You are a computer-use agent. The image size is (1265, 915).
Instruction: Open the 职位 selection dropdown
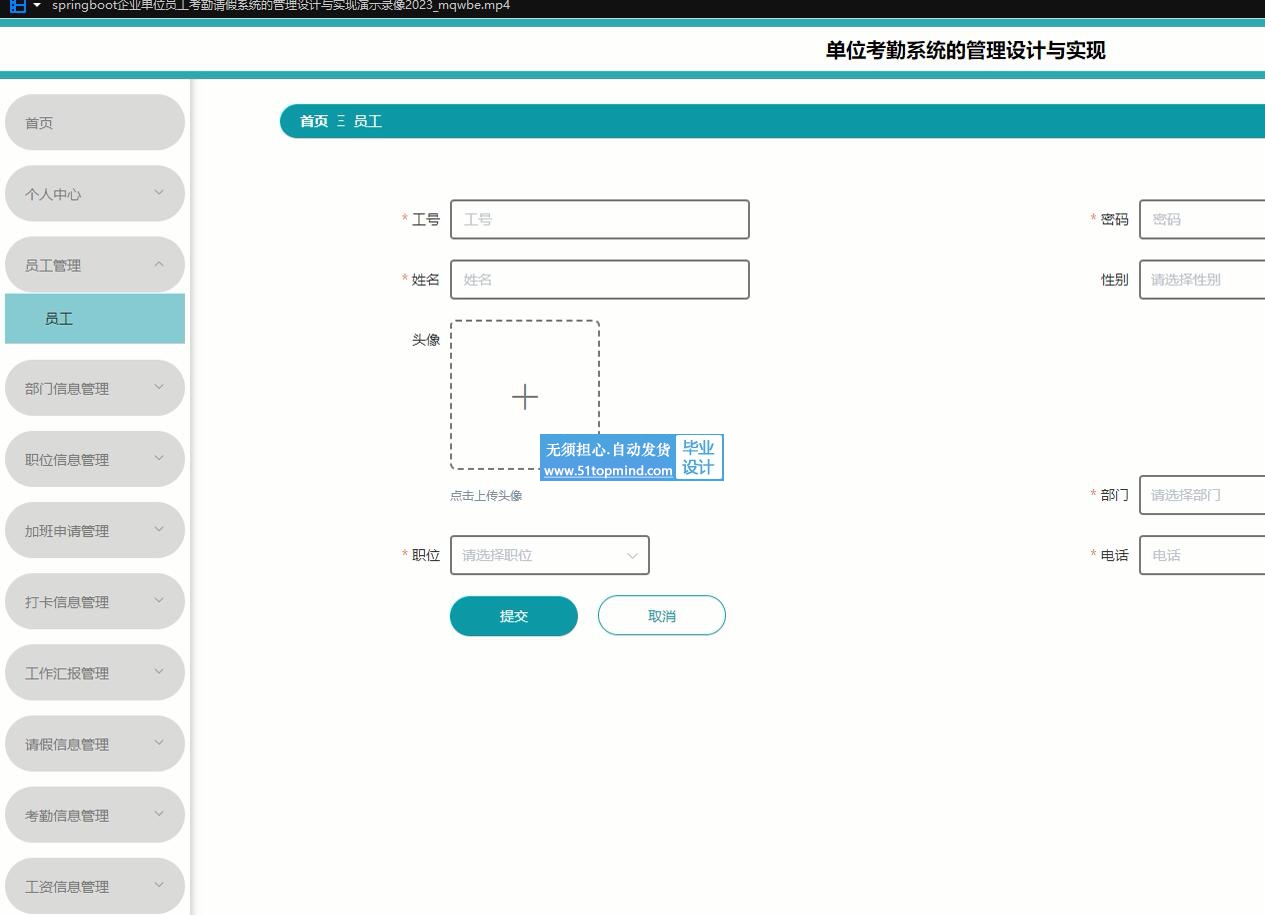[x=549, y=555]
